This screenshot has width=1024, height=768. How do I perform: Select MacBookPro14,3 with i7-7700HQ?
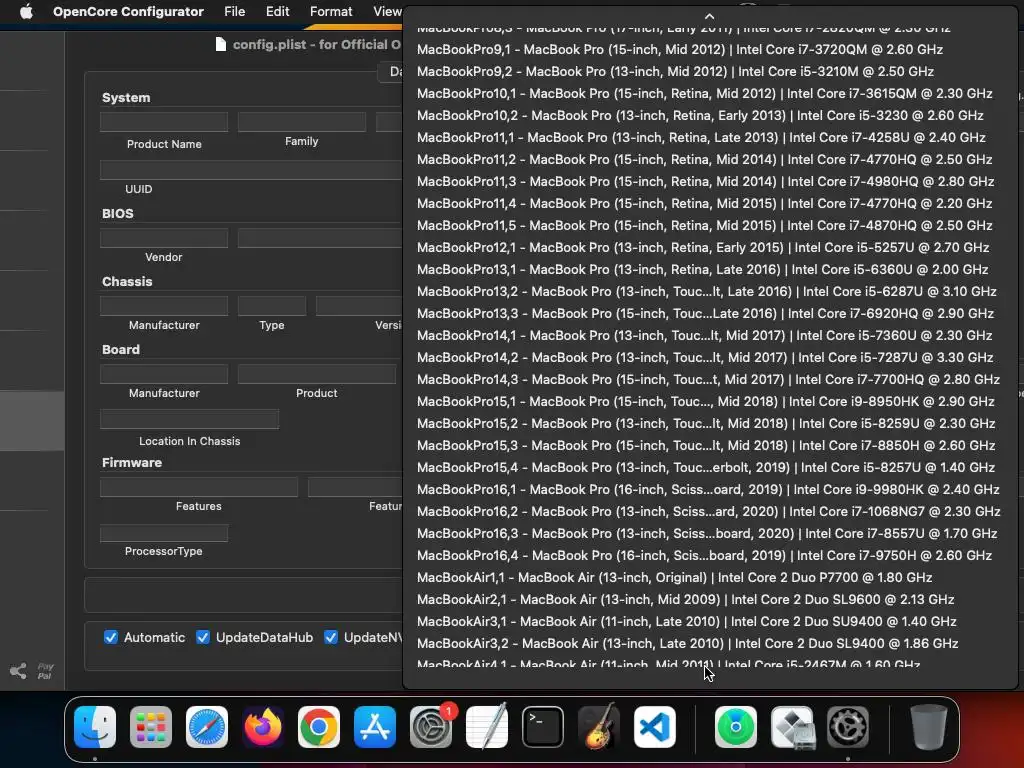tap(711, 379)
